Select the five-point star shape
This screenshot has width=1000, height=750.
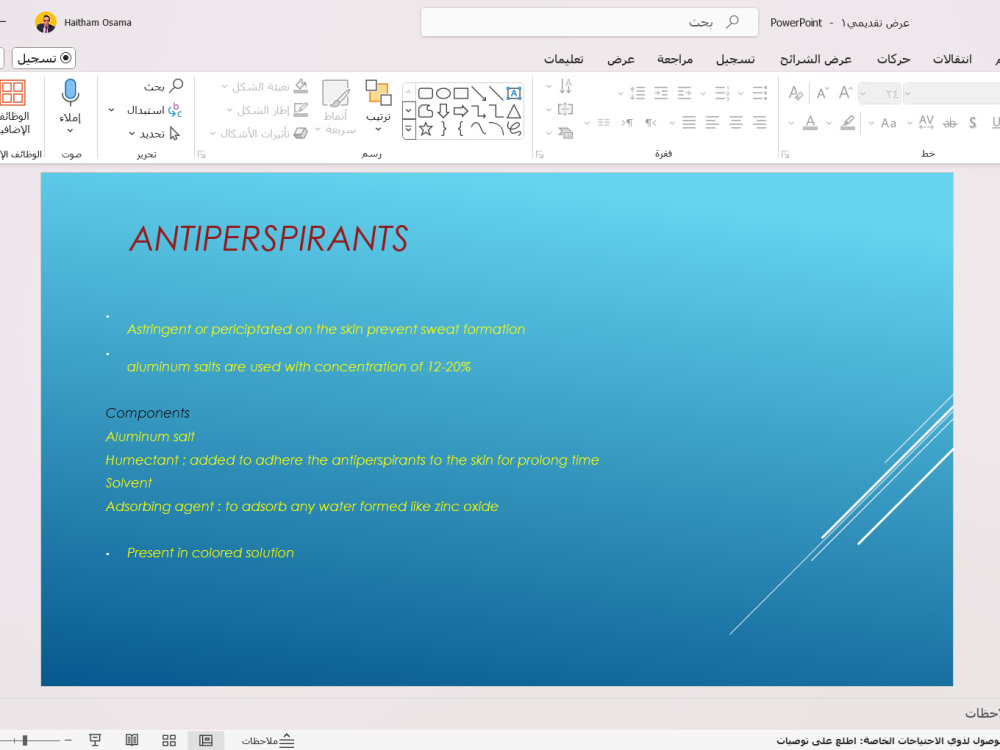pyautogui.click(x=425, y=129)
